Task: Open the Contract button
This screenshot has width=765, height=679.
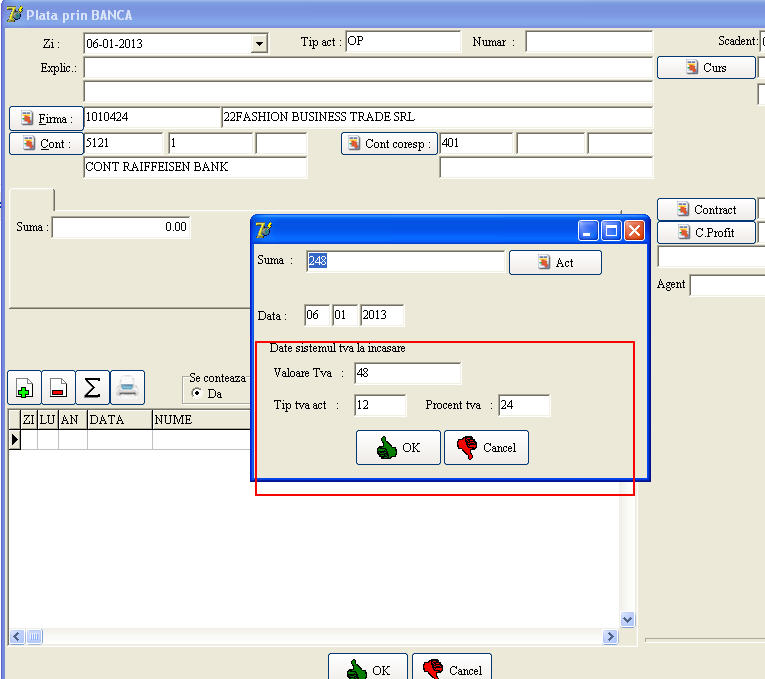Action: point(706,210)
